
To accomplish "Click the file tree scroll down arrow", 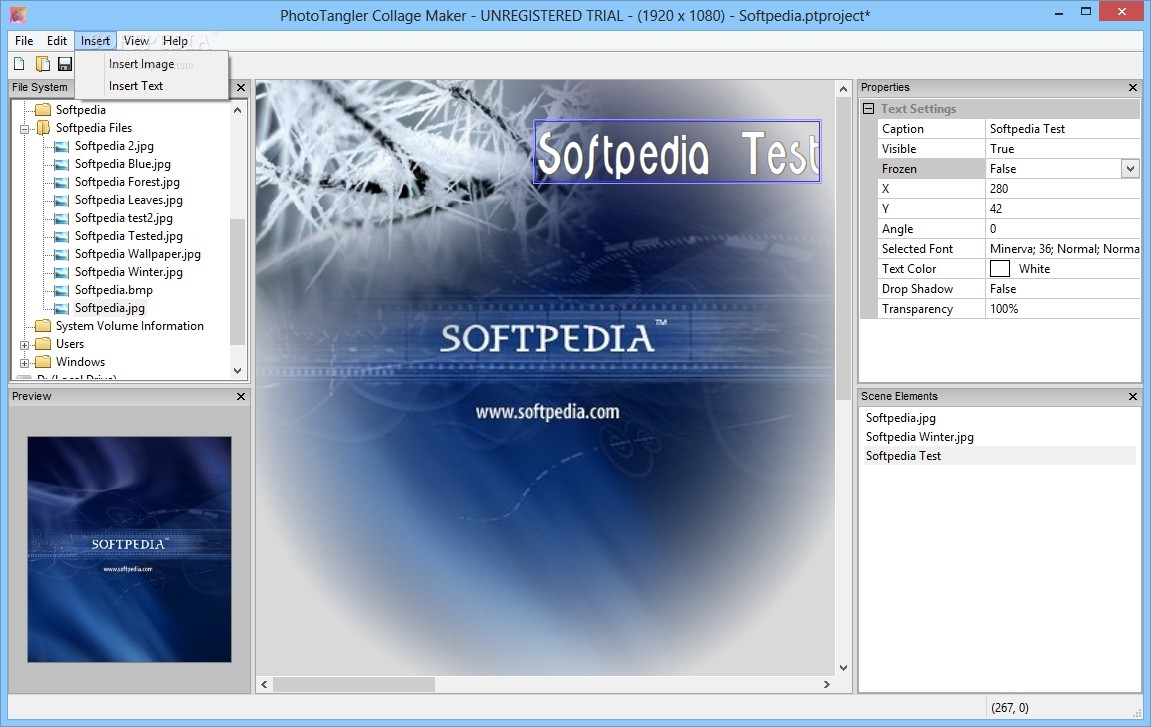I will (x=237, y=371).
